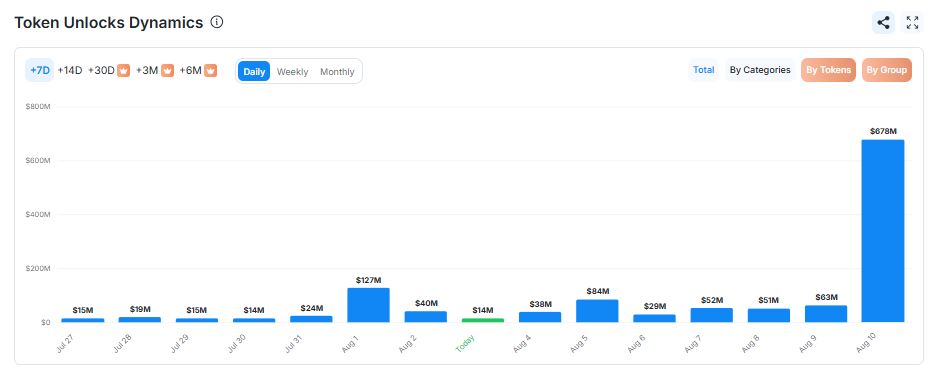Click the crown icon next to +30D

[x=124, y=70]
